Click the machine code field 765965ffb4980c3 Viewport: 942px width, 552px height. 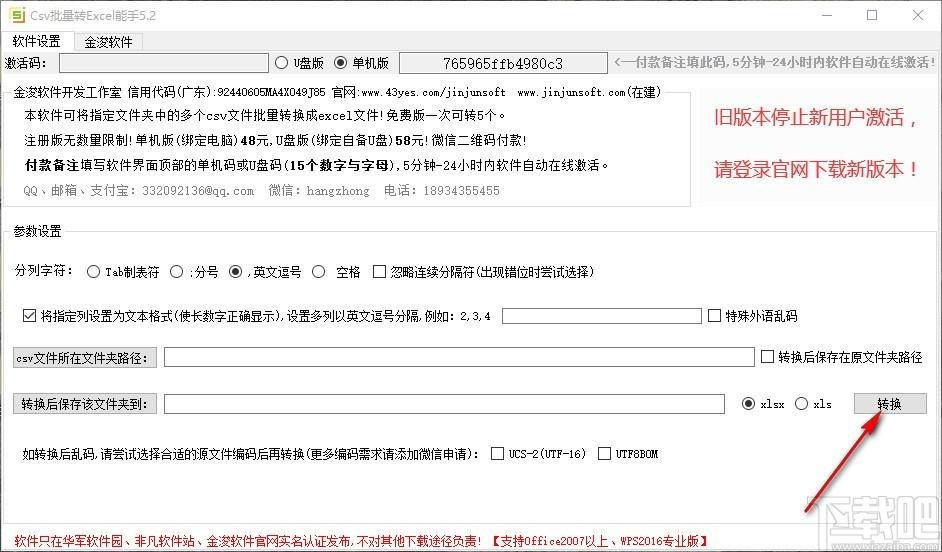coord(503,63)
